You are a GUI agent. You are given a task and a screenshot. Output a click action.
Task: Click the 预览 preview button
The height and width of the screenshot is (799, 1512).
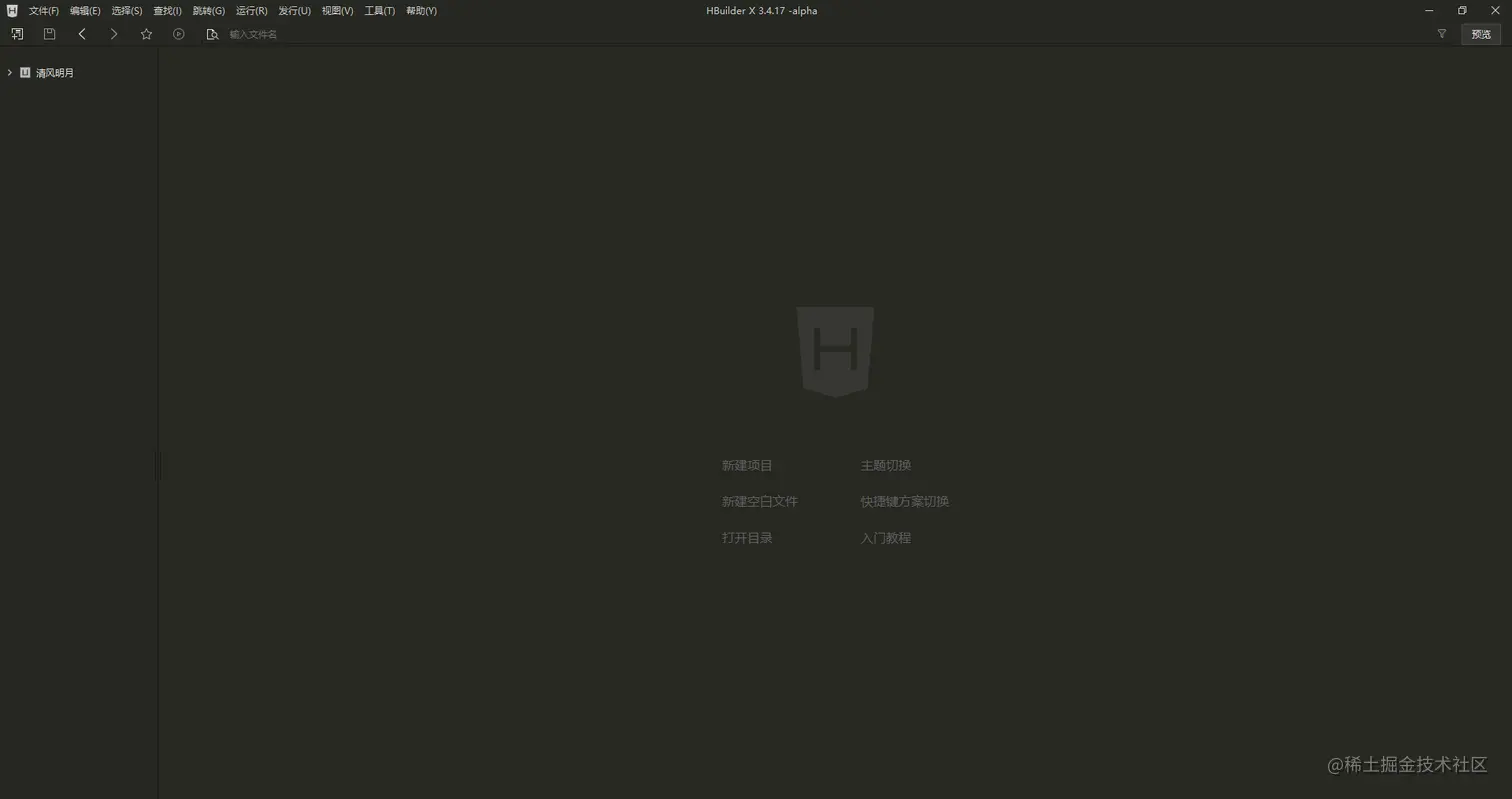pos(1481,34)
